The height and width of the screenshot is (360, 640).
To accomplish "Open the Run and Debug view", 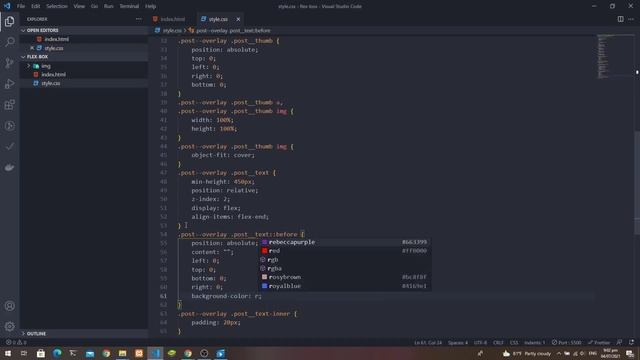I will (9, 84).
